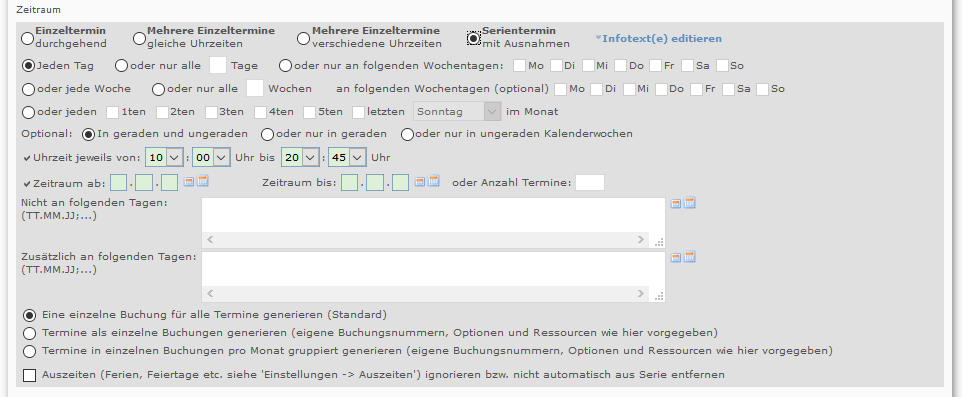Select 'oder jeden' monthly radio button

(28, 113)
